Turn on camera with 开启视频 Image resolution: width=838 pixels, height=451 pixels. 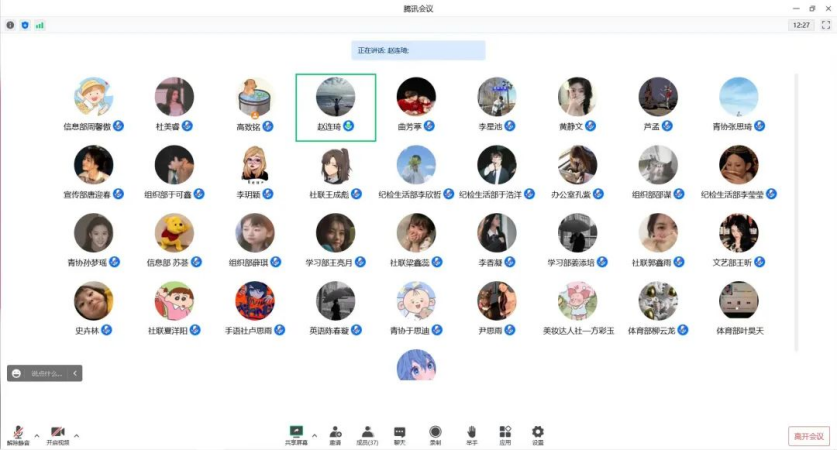(x=58, y=432)
